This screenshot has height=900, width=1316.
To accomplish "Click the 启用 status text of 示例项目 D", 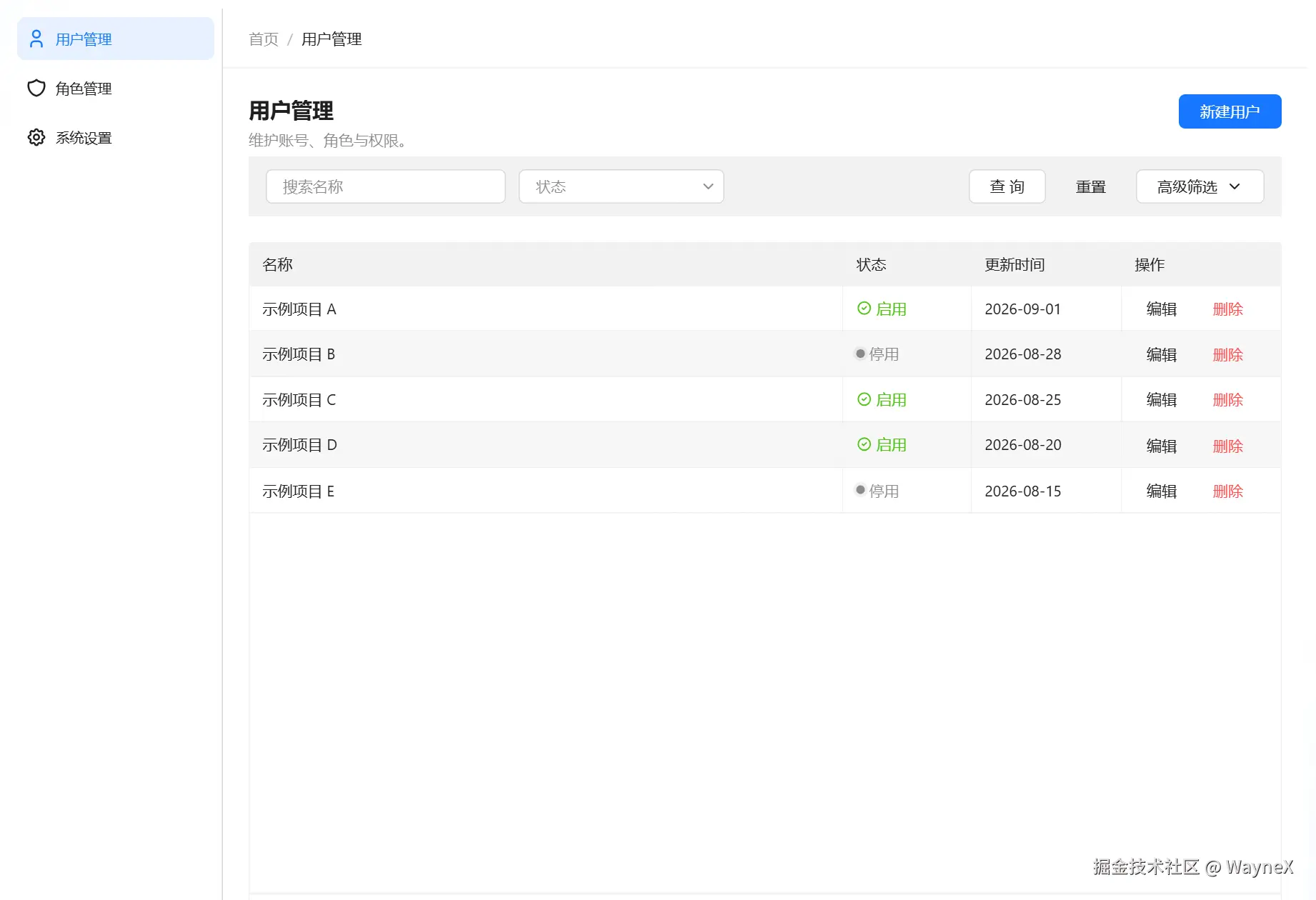I will pyautogui.click(x=891, y=444).
